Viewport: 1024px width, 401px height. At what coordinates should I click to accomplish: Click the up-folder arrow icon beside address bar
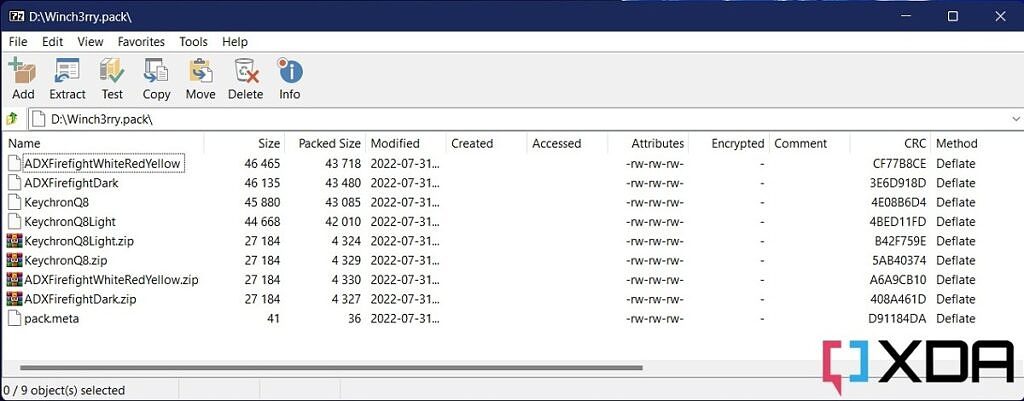pyautogui.click(x=12, y=119)
